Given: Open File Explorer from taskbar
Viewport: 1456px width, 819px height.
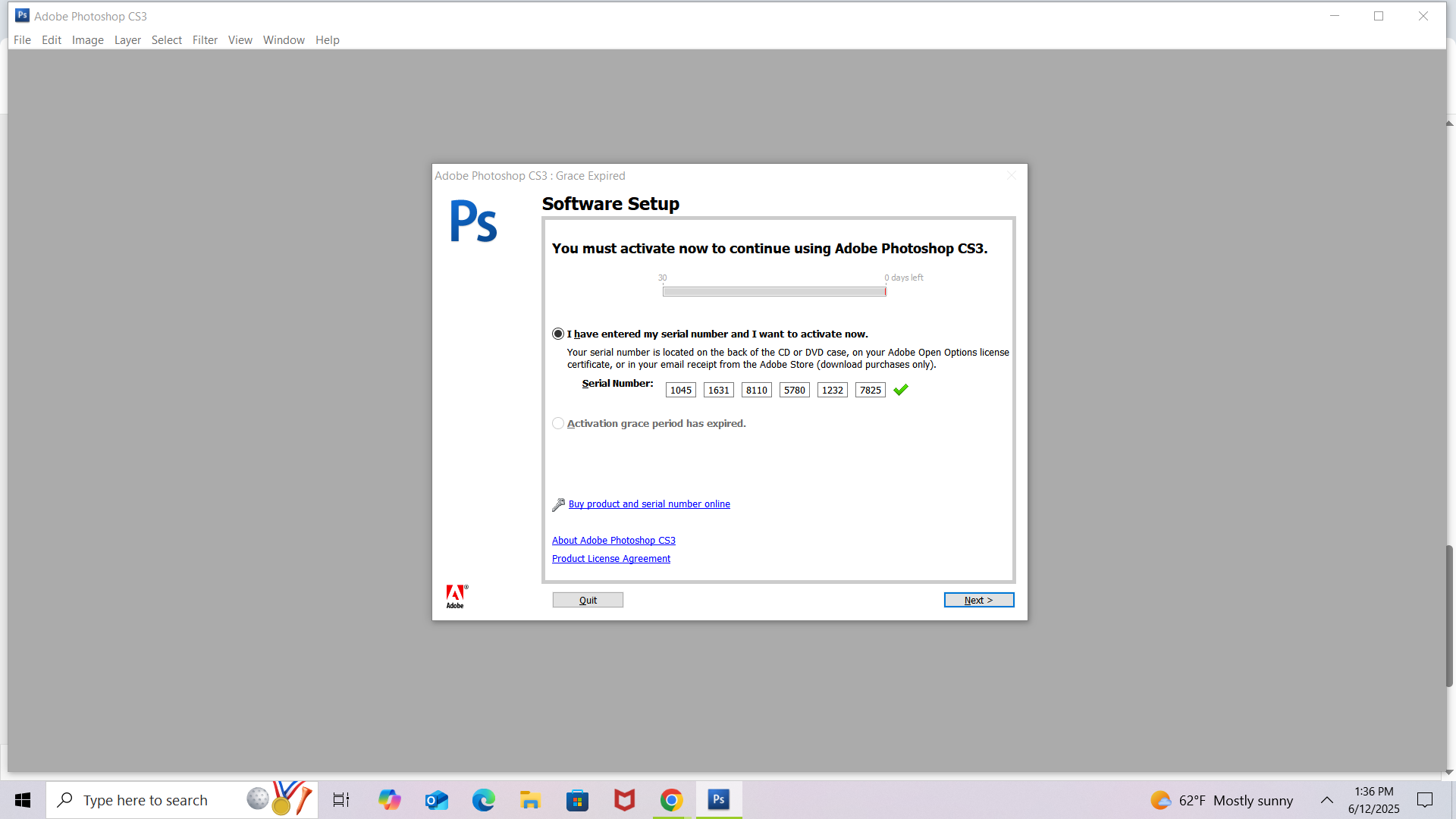Looking at the screenshot, I should tap(530, 800).
